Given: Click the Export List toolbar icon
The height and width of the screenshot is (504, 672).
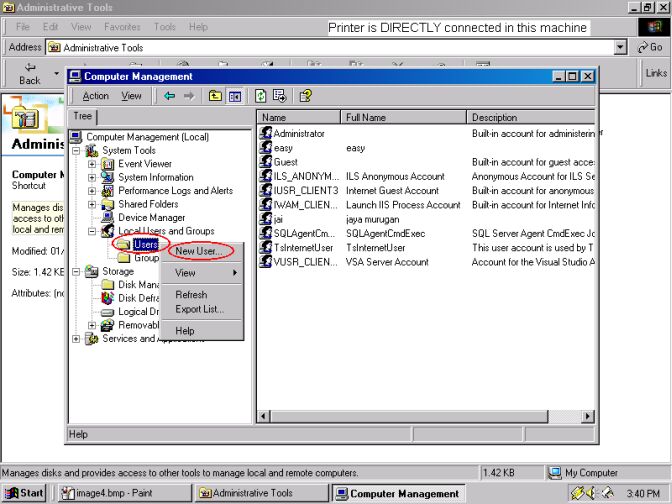Looking at the screenshot, I should click(280, 96).
